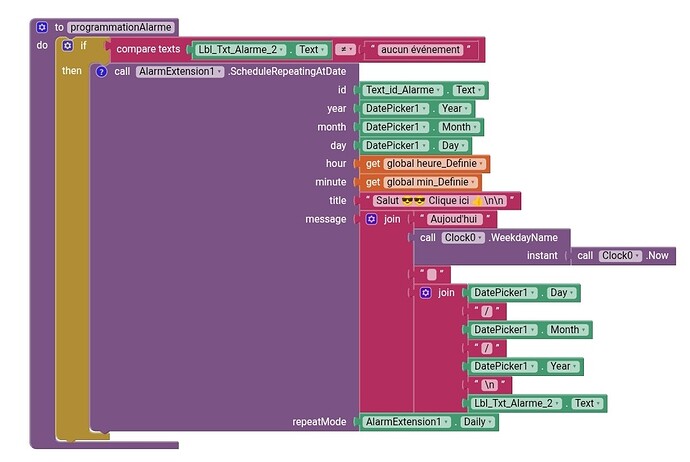The width and height of the screenshot is (690, 462).
Task: Edit the 'aucun événement' text string
Action: 420,49
